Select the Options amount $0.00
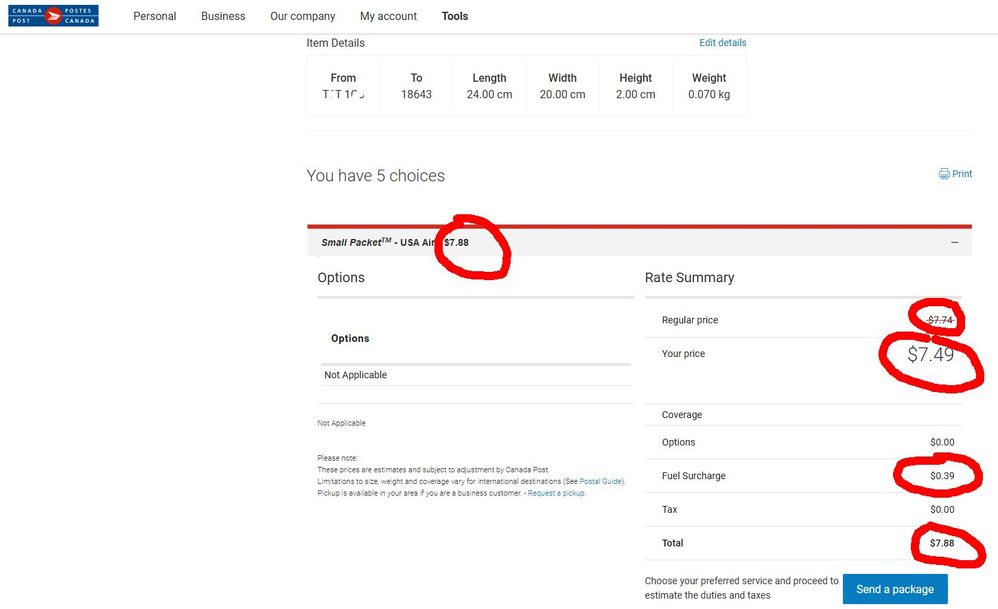The width and height of the screenshot is (998, 609). coord(942,442)
